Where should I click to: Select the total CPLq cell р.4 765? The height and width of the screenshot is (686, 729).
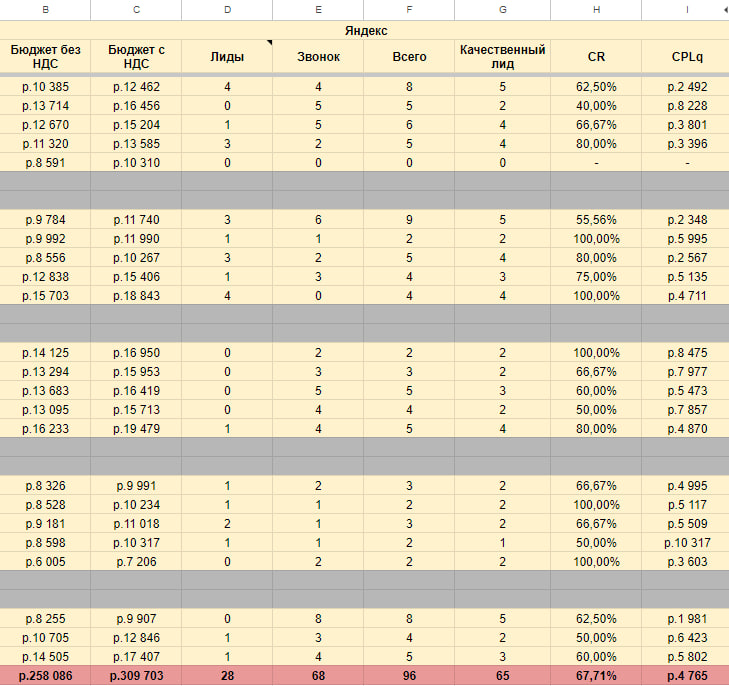click(x=686, y=675)
